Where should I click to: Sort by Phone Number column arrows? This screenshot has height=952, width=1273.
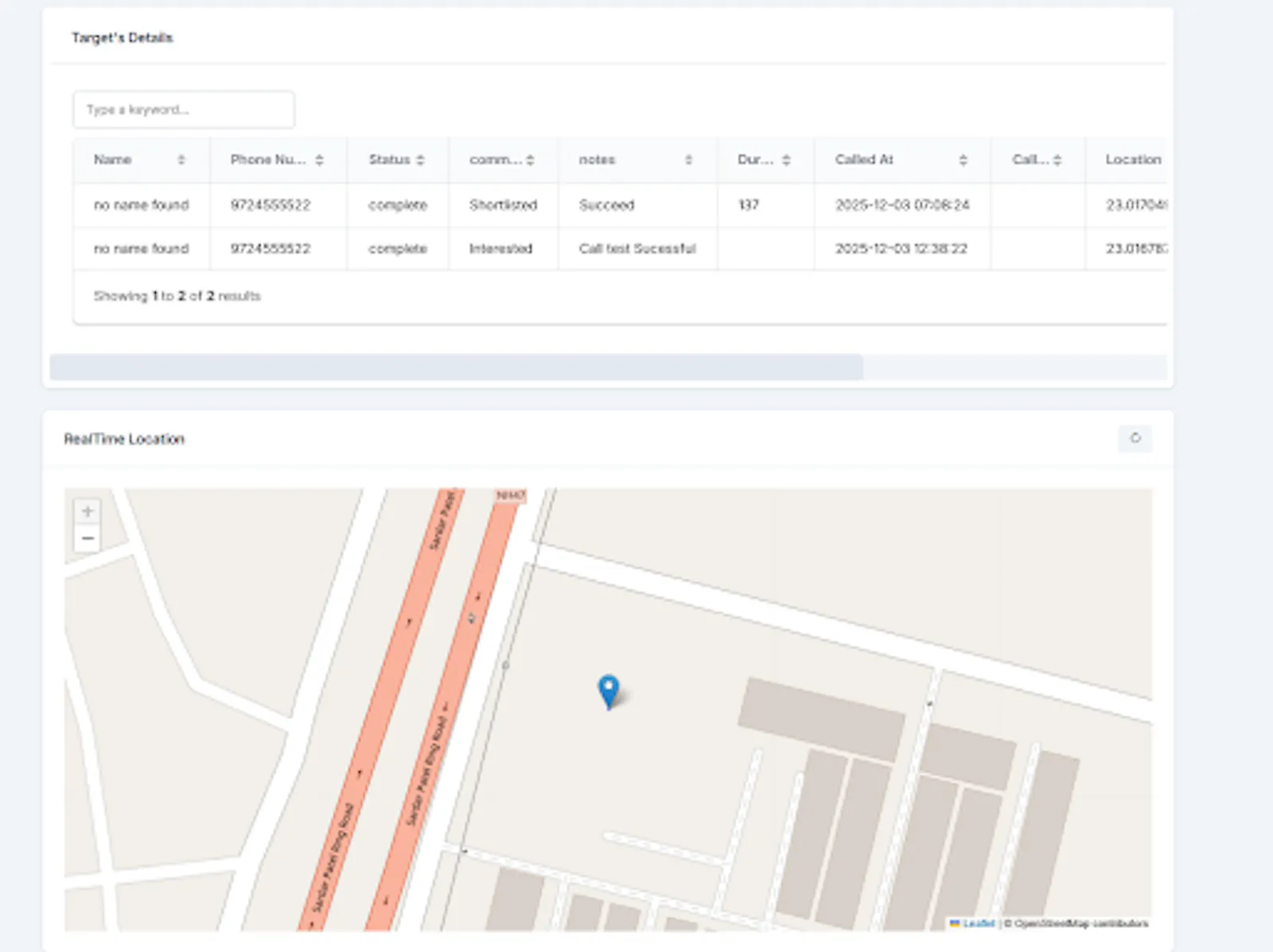click(319, 160)
